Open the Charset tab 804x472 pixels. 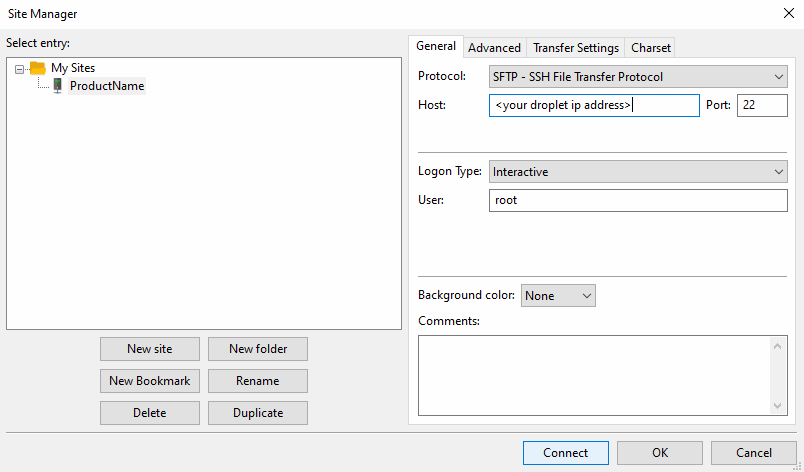[651, 48]
